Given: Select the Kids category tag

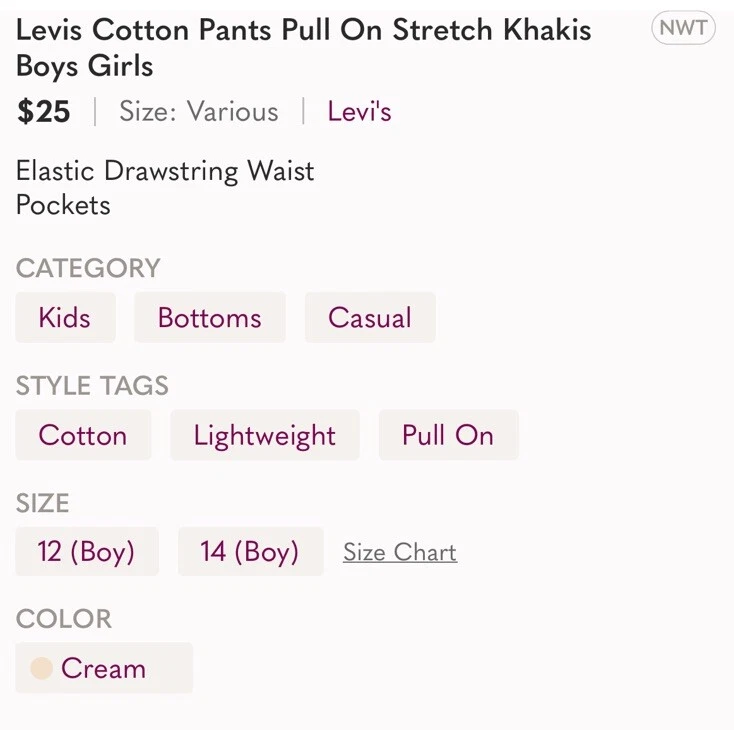Looking at the screenshot, I should (x=65, y=318).
